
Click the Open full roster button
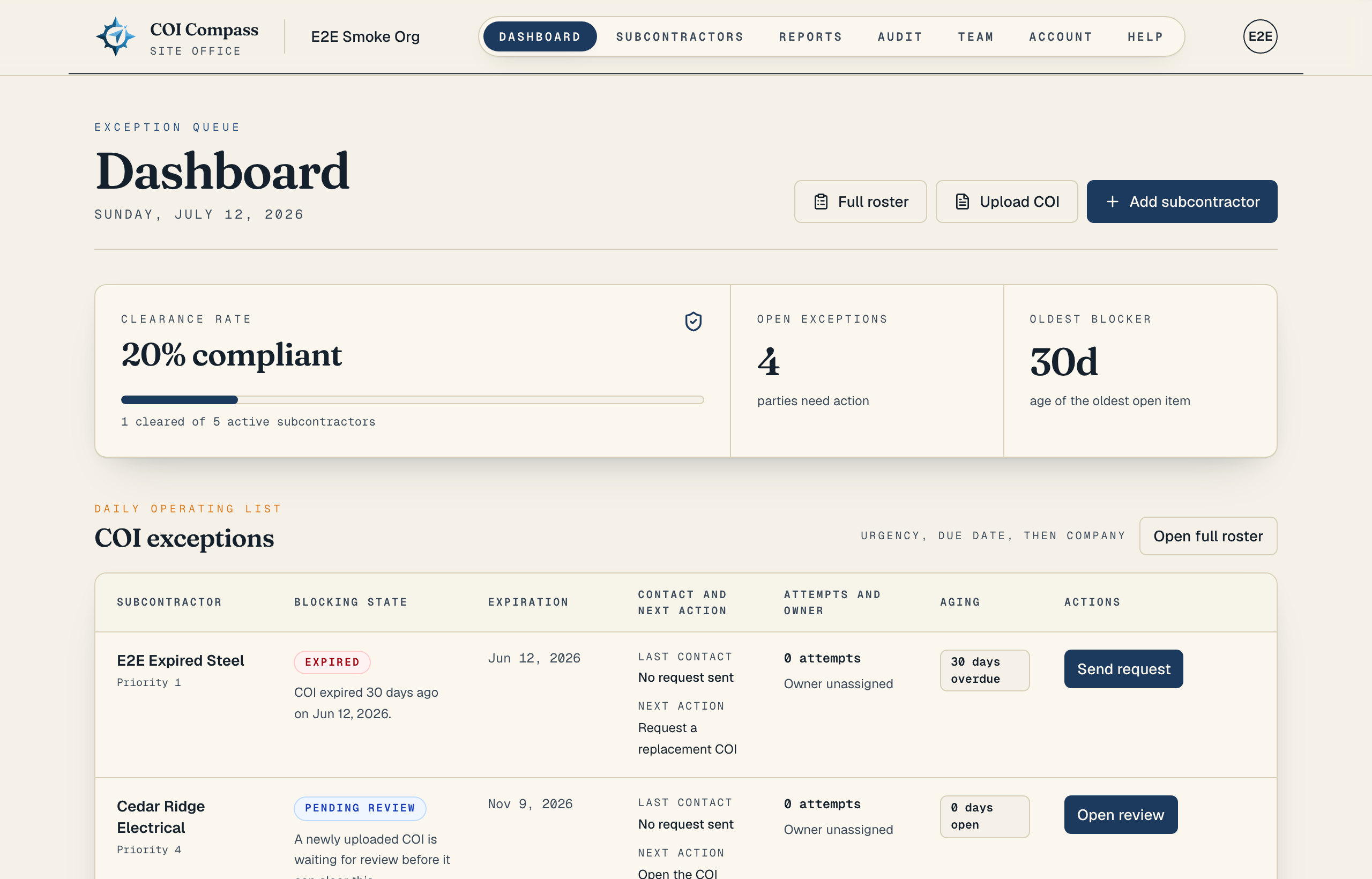click(x=1207, y=536)
